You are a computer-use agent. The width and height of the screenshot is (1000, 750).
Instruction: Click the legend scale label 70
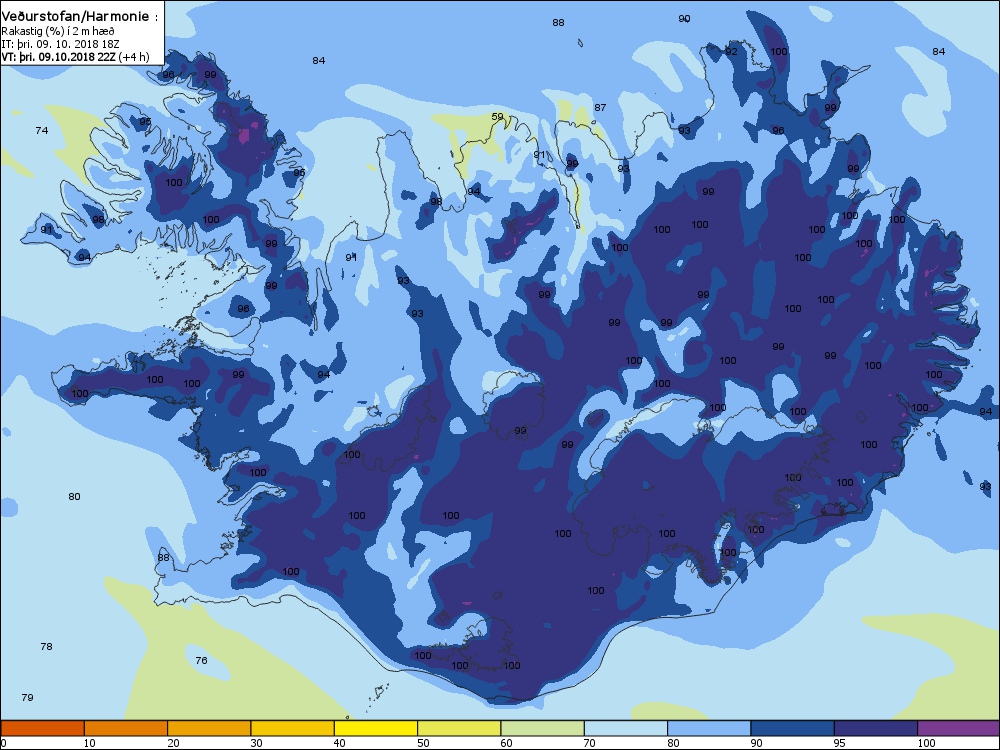tap(590, 743)
